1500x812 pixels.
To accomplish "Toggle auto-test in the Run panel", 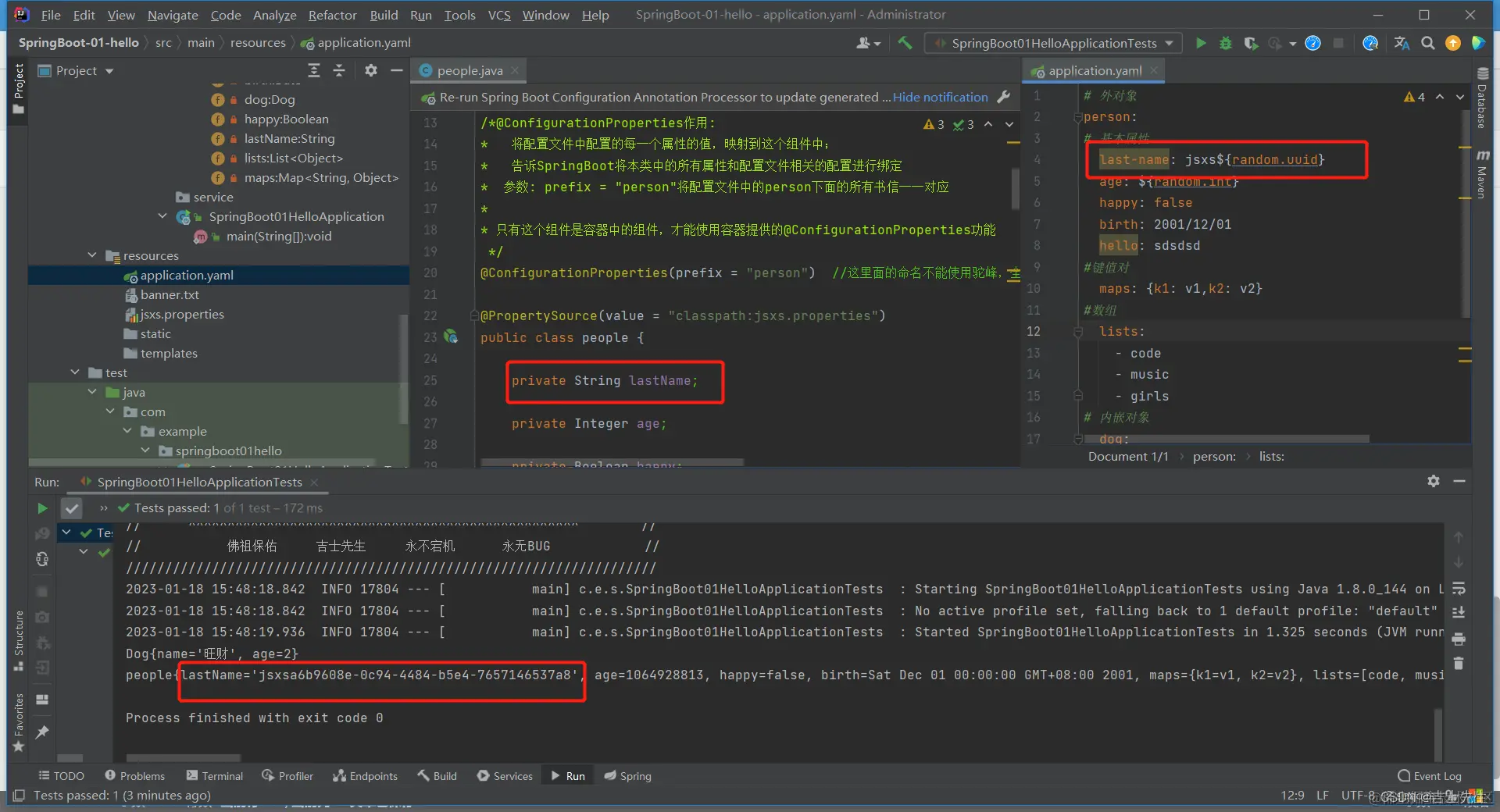I will point(42,559).
